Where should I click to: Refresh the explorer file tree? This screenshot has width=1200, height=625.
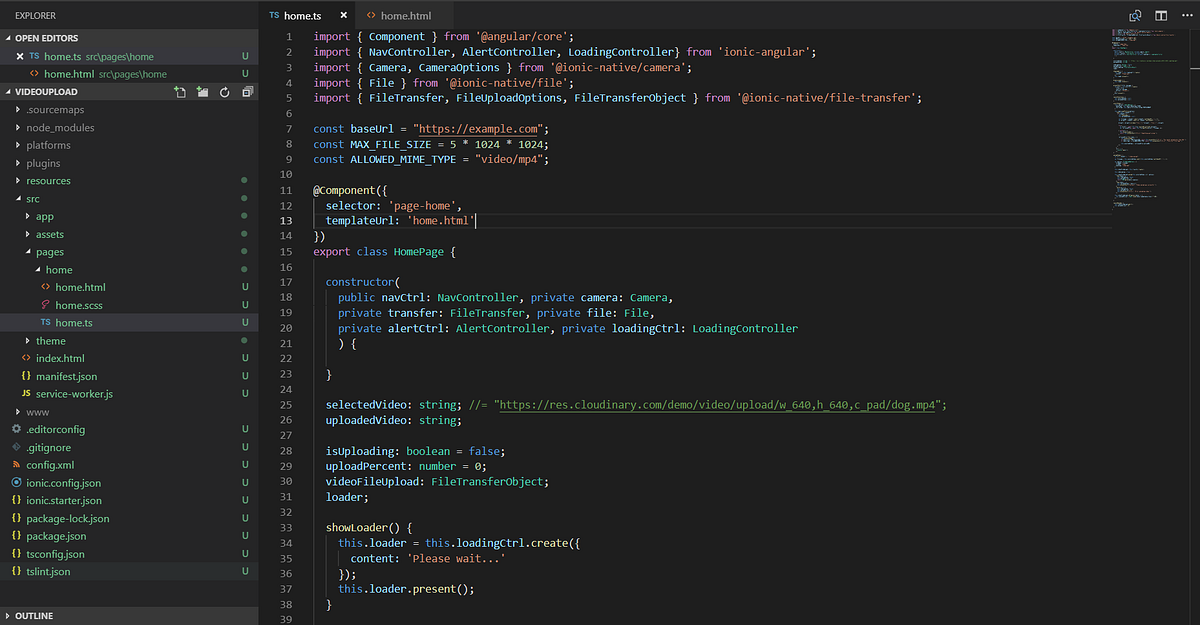tap(225, 92)
